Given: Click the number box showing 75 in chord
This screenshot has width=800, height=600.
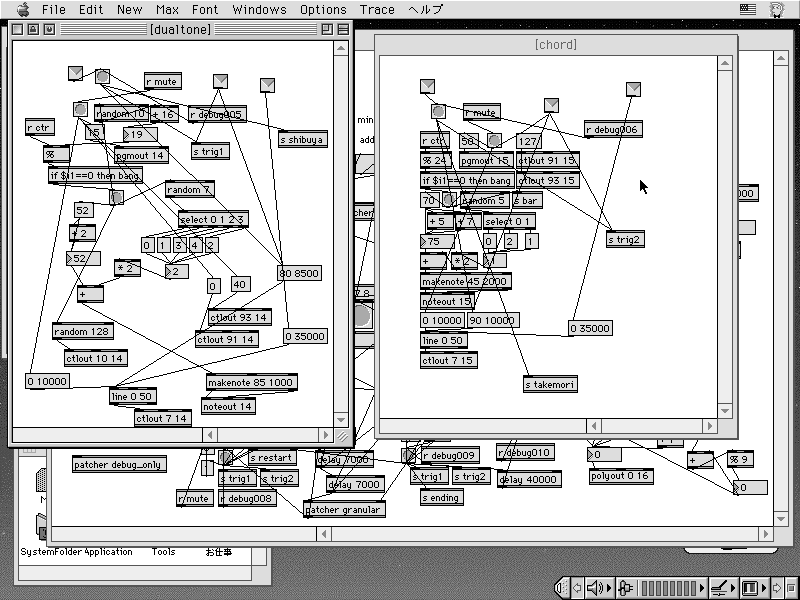Looking at the screenshot, I should pos(437,241).
